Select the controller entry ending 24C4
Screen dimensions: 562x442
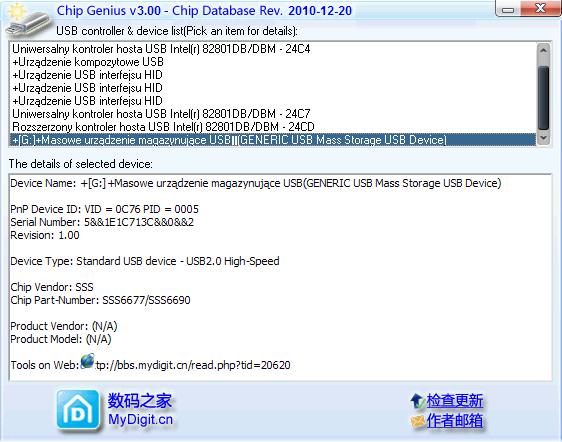(x=273, y=49)
